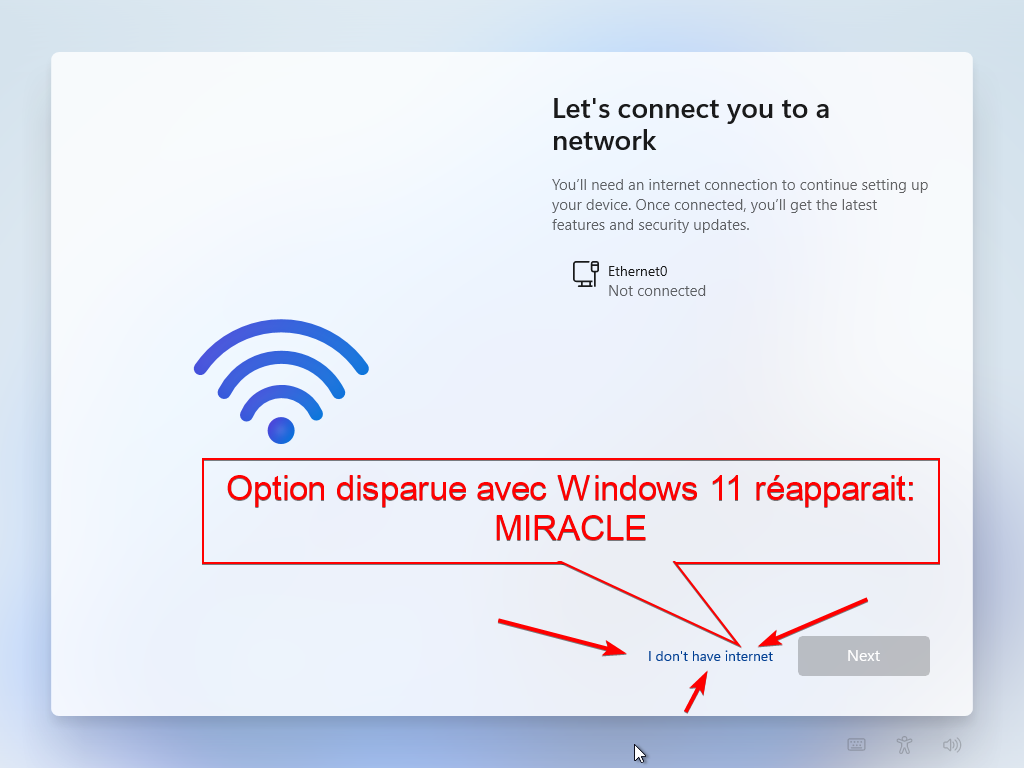This screenshot has height=768, width=1024.
Task: Click the red arrow left of the link
Action: click(x=562, y=637)
